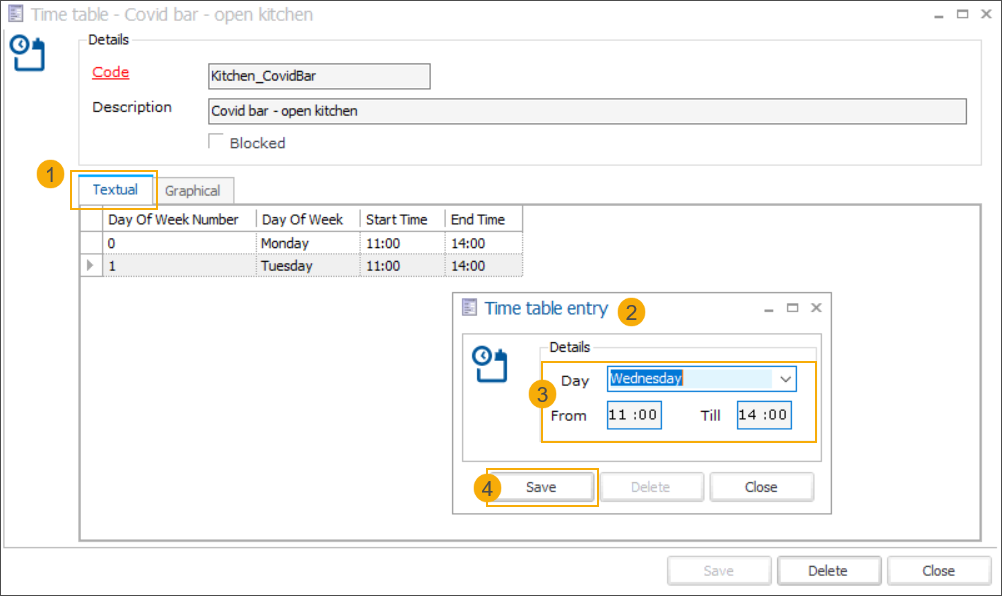This screenshot has height=596, width=1002.
Task: Toggle the Blocked checkbox
Action: click(216, 142)
